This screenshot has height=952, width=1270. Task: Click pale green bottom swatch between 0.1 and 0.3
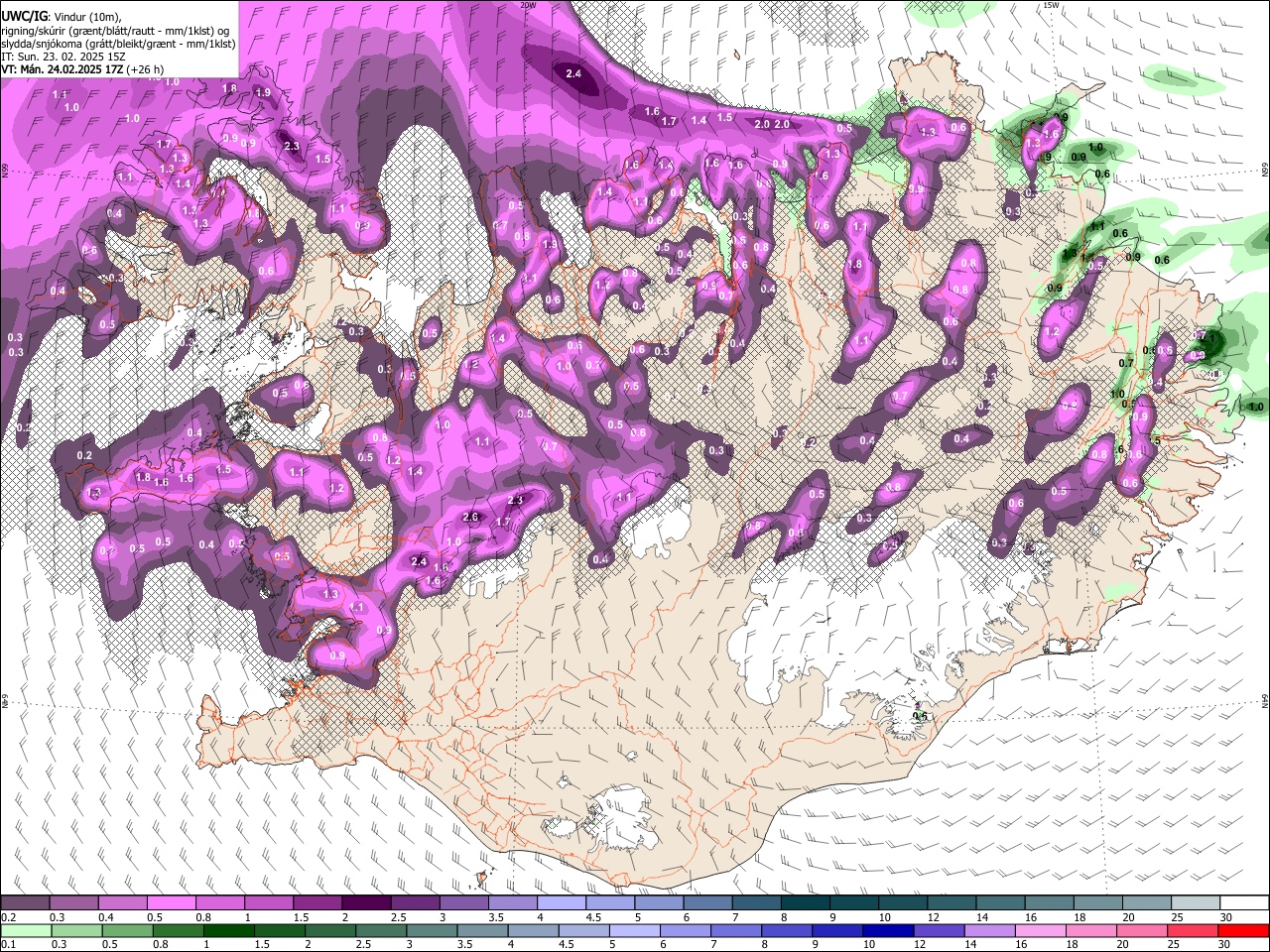pyautogui.click(x=25, y=931)
